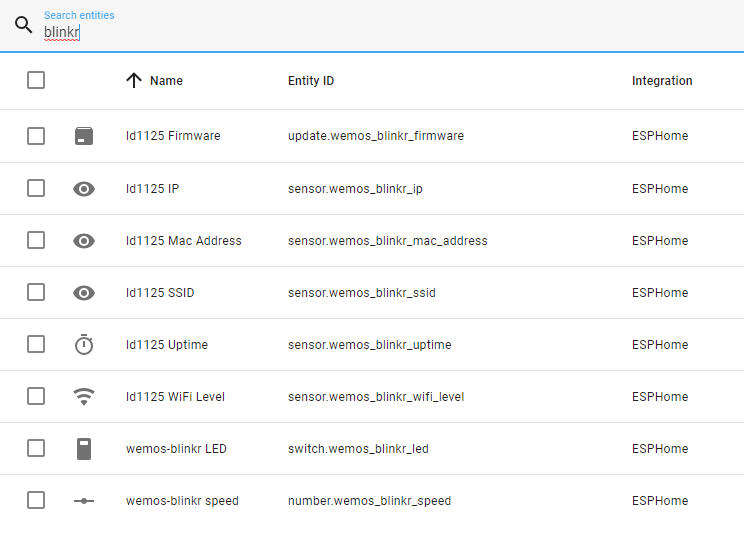Click the eye icon for ld1125 Mac Address
The width and height of the screenshot is (744, 543).
pos(84,241)
